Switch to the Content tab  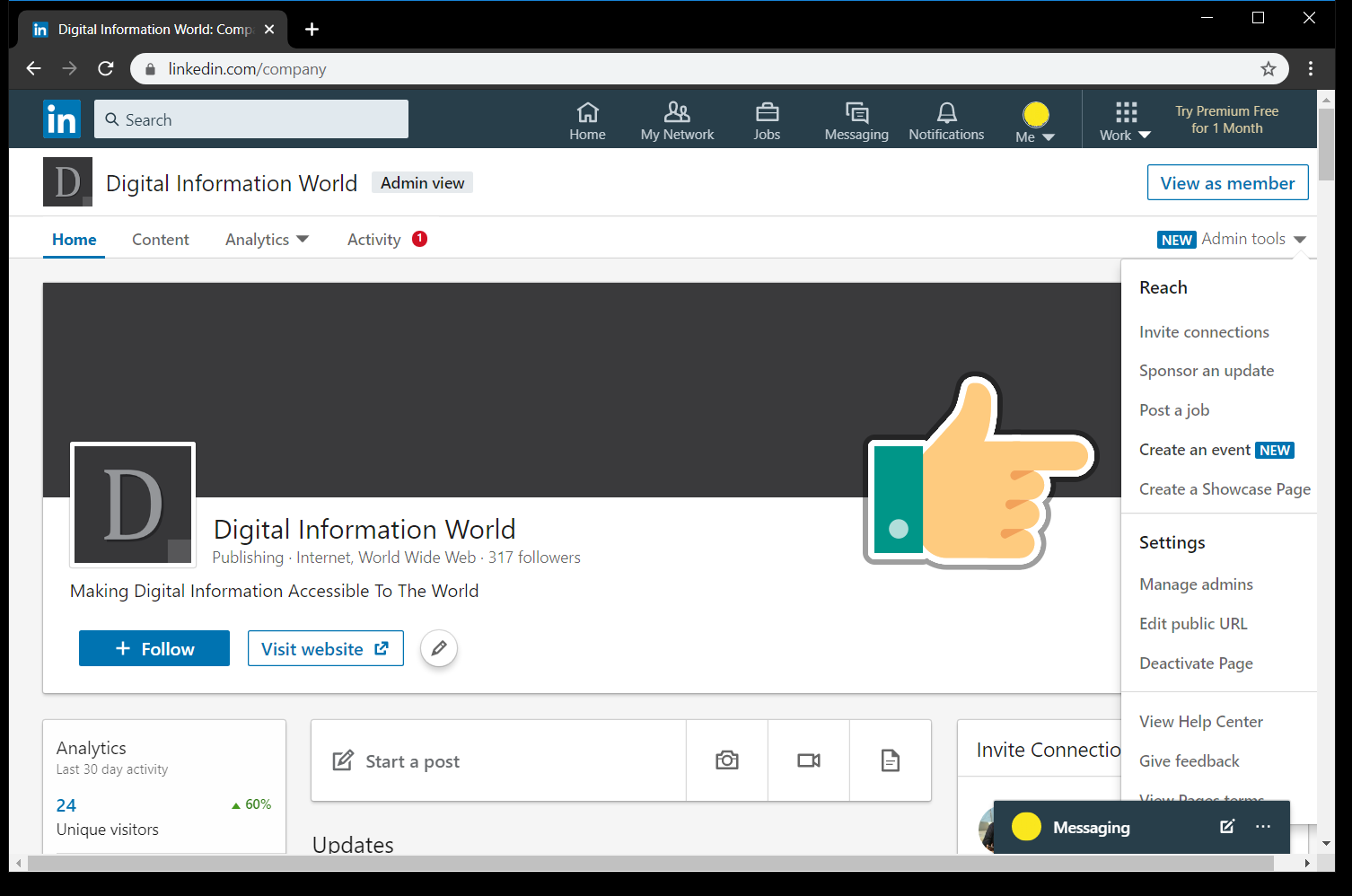161,240
